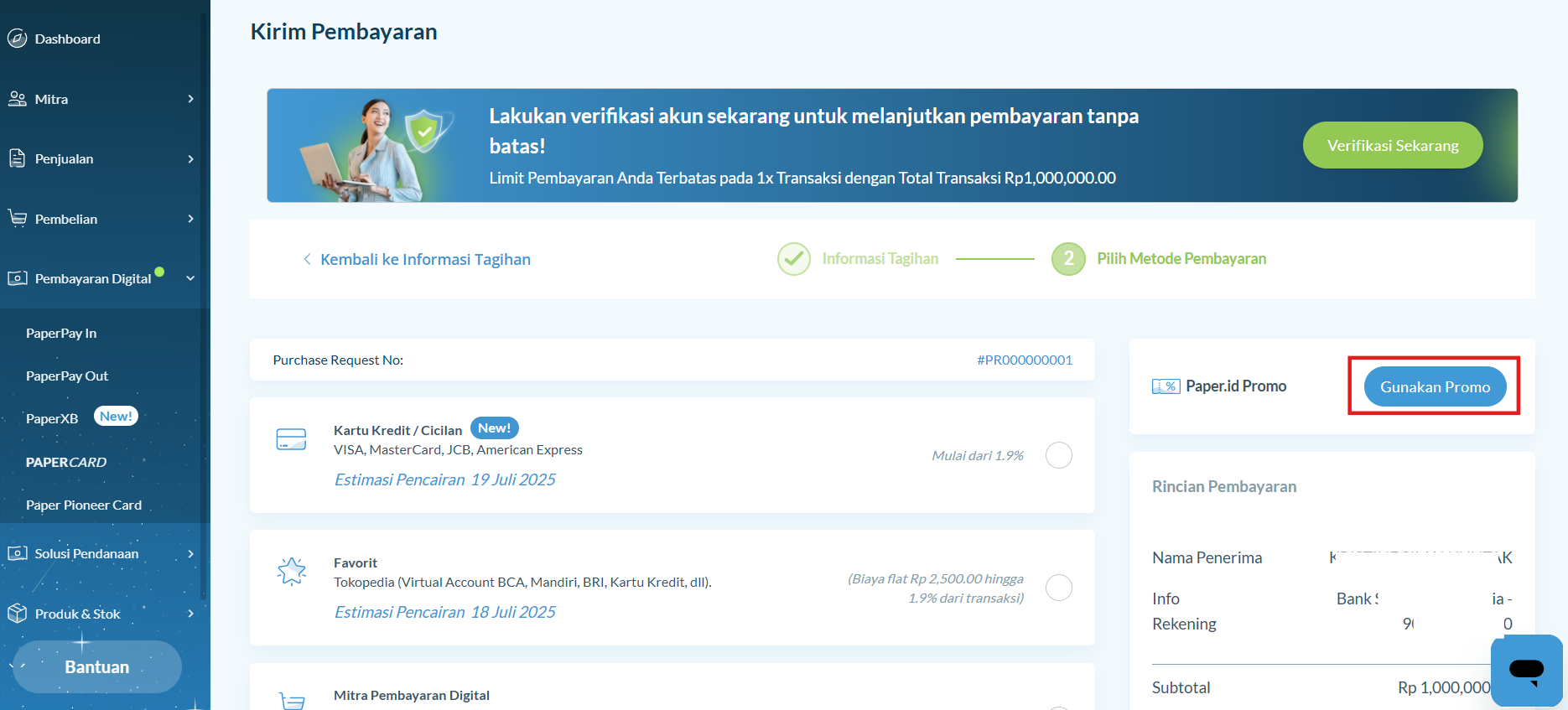Click the Produk & Stok box icon
This screenshot has height=710, width=1568.
(x=17, y=614)
